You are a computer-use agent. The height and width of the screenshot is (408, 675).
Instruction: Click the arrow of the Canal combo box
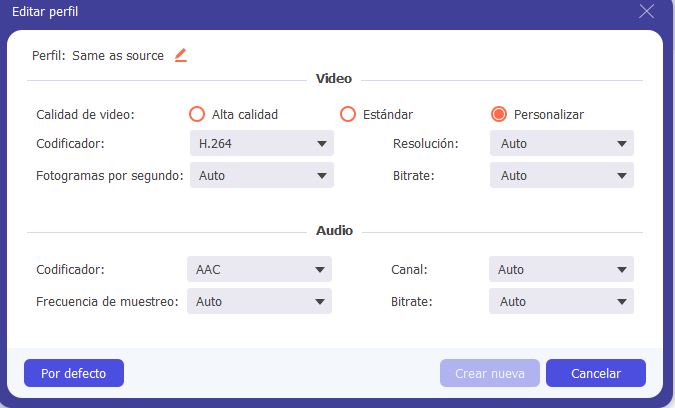(622, 270)
